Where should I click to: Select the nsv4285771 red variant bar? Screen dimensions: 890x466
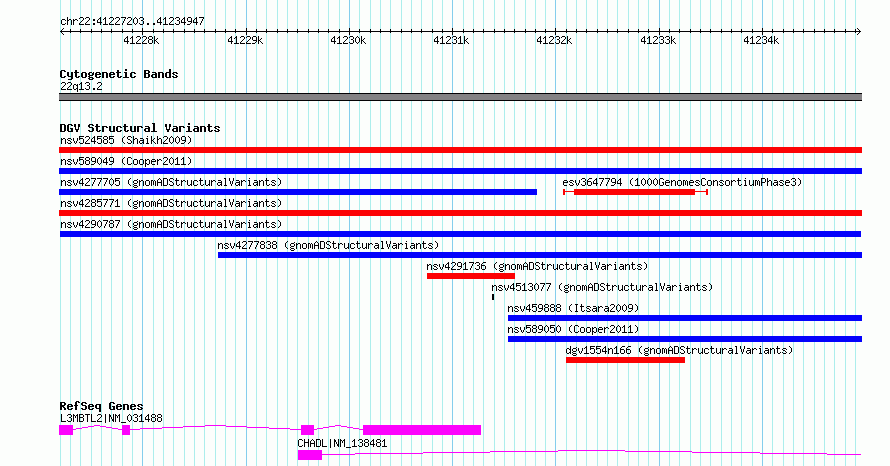click(x=460, y=213)
